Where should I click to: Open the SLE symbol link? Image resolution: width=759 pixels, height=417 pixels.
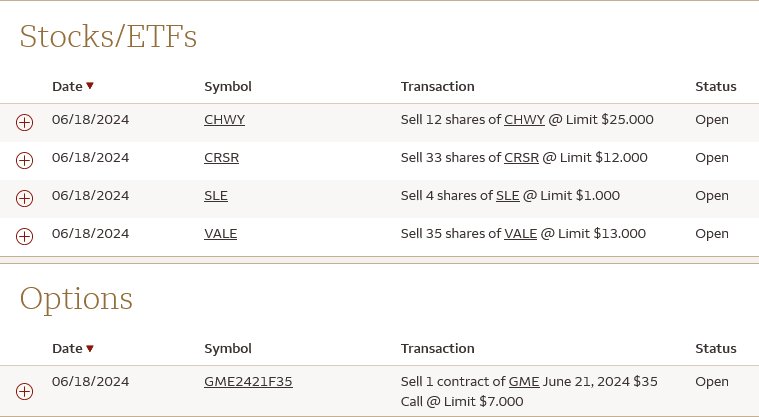(x=216, y=196)
